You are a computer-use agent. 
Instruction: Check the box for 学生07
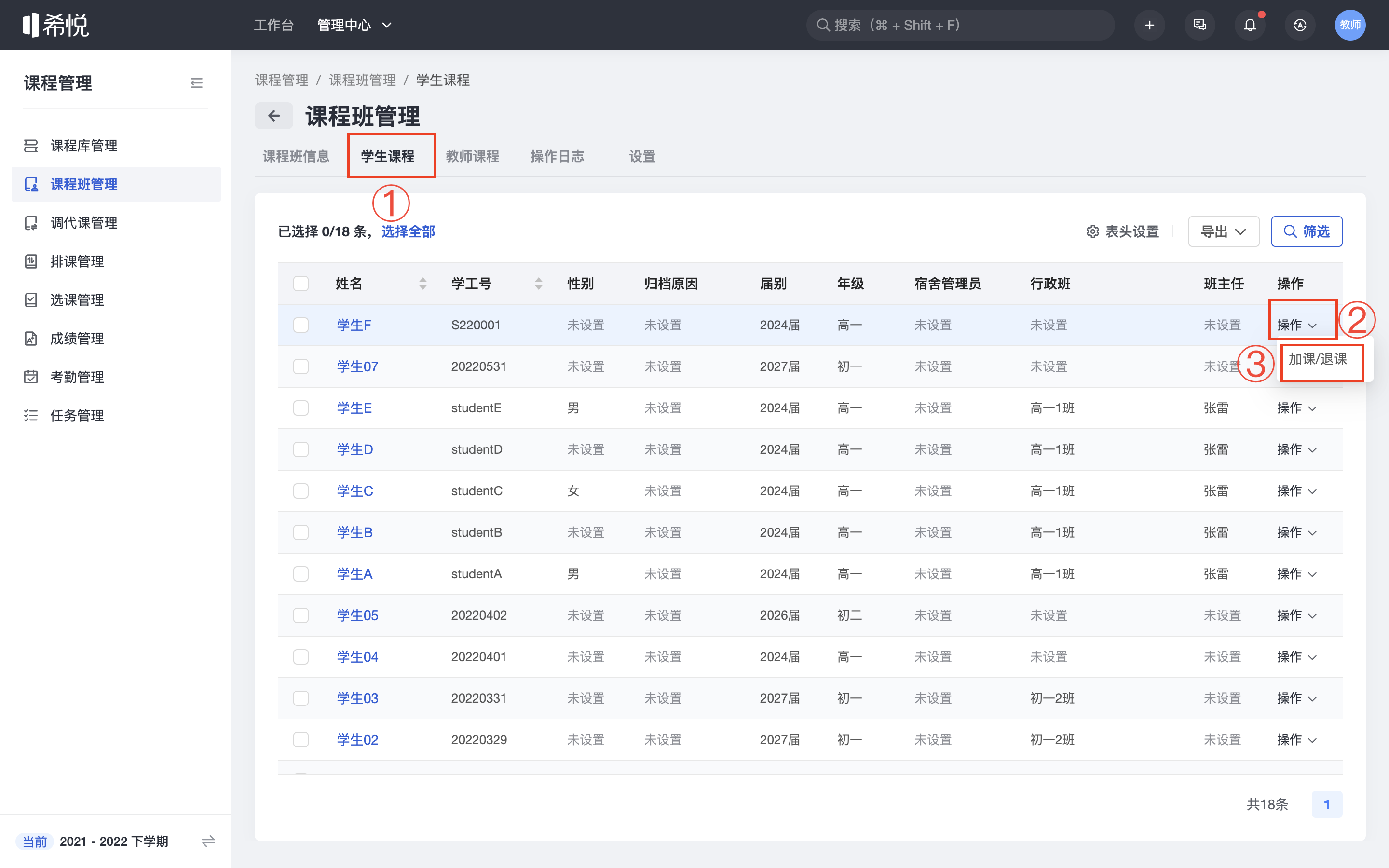301,366
